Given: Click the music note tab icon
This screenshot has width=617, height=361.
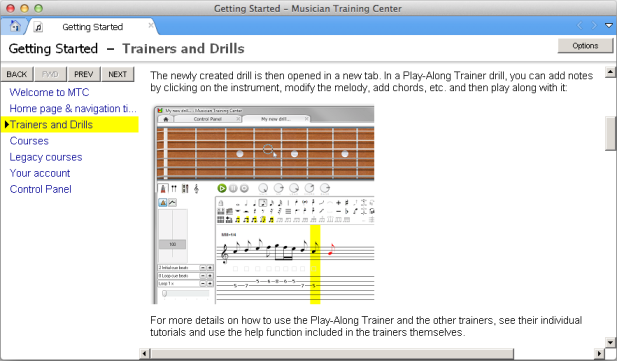Looking at the screenshot, I should tap(38, 27).
